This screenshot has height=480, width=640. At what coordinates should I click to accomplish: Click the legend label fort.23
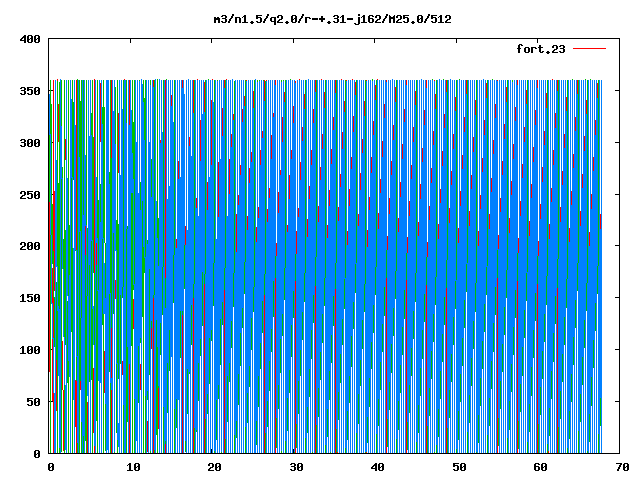(x=541, y=49)
